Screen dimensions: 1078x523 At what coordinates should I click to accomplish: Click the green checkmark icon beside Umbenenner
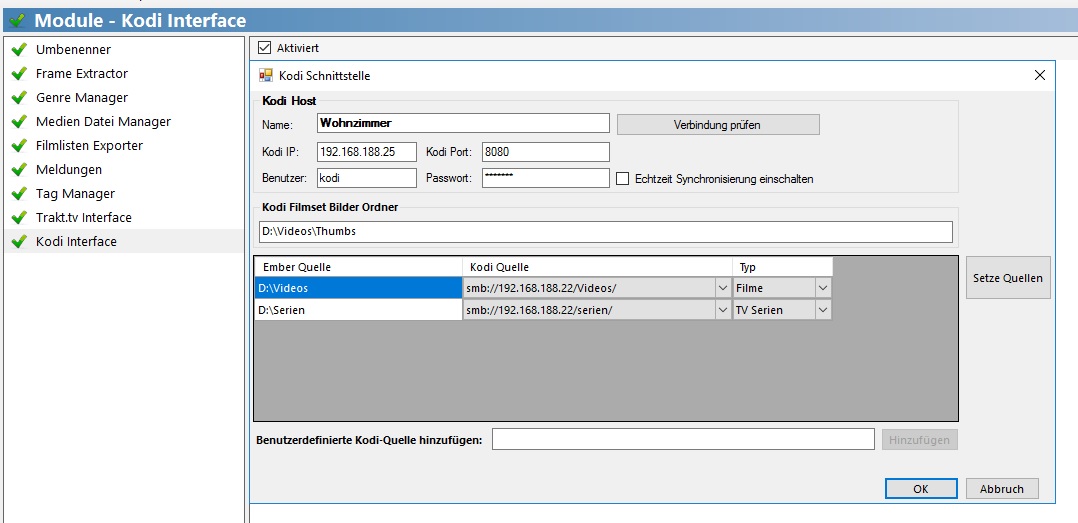[19, 49]
